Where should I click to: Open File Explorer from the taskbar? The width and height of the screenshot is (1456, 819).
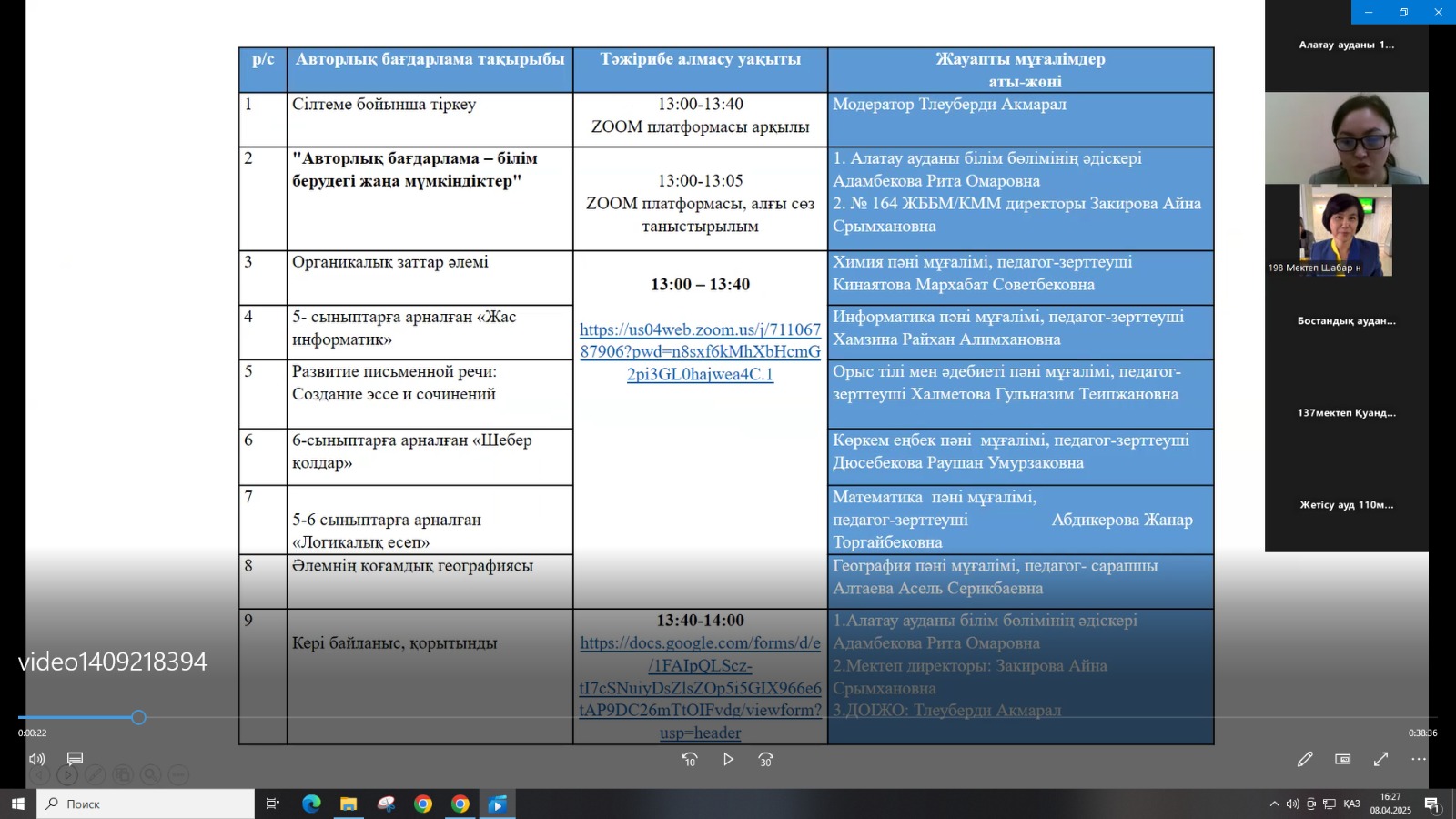coord(349,804)
